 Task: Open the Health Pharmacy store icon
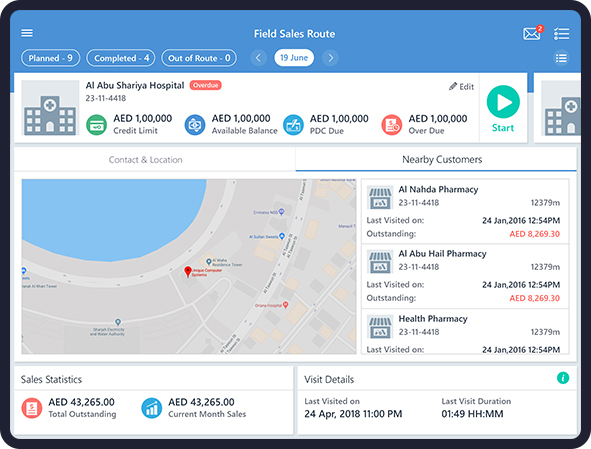[380, 327]
